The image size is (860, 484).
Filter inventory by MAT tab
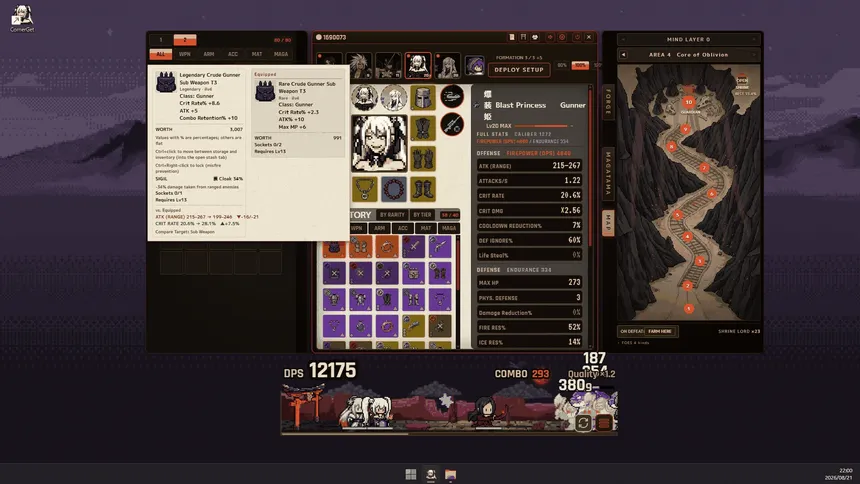(x=426, y=228)
